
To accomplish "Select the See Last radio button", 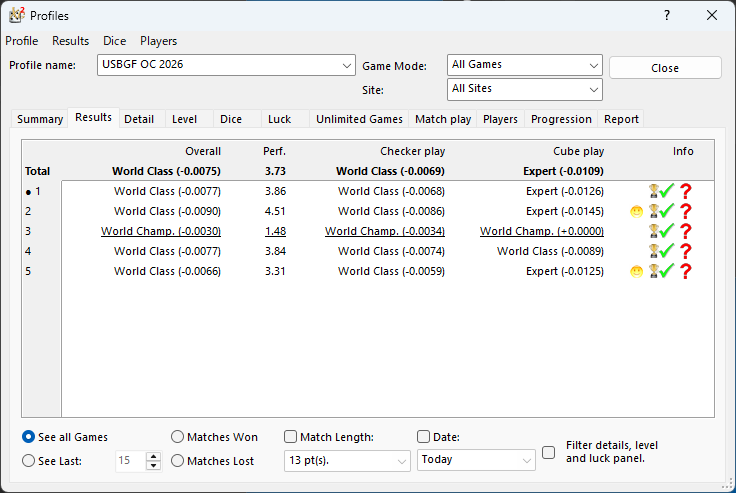I will (29, 461).
